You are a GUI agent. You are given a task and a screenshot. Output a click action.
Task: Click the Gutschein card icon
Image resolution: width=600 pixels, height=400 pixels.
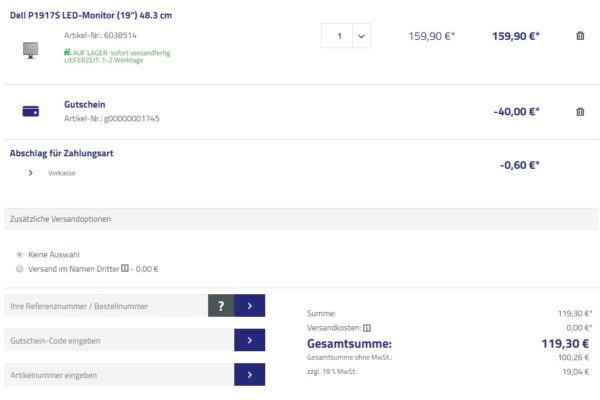(30, 111)
